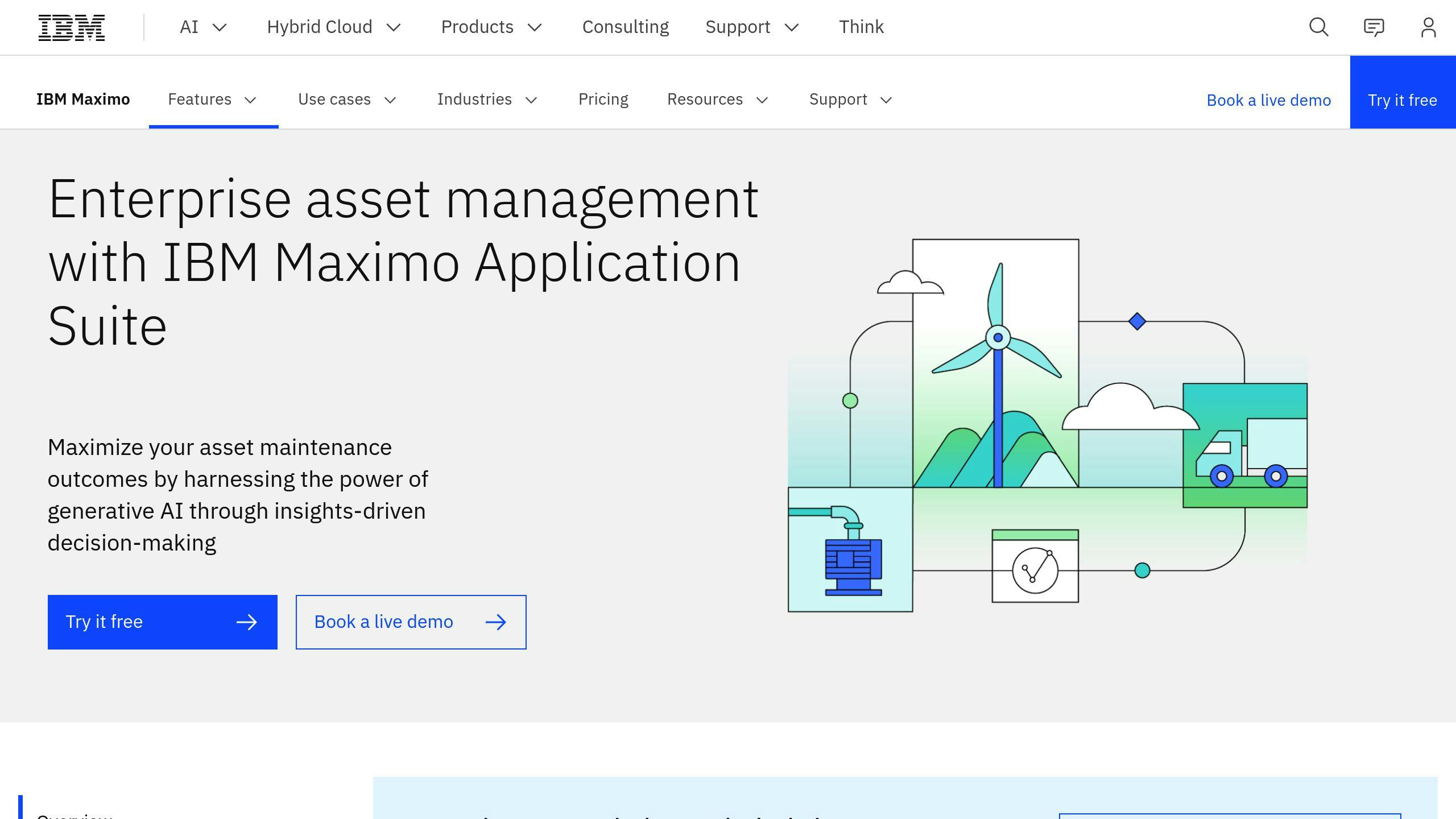Viewport: 1456px width, 819px height.
Task: Open the Consulting link in top navigation
Action: click(x=626, y=27)
